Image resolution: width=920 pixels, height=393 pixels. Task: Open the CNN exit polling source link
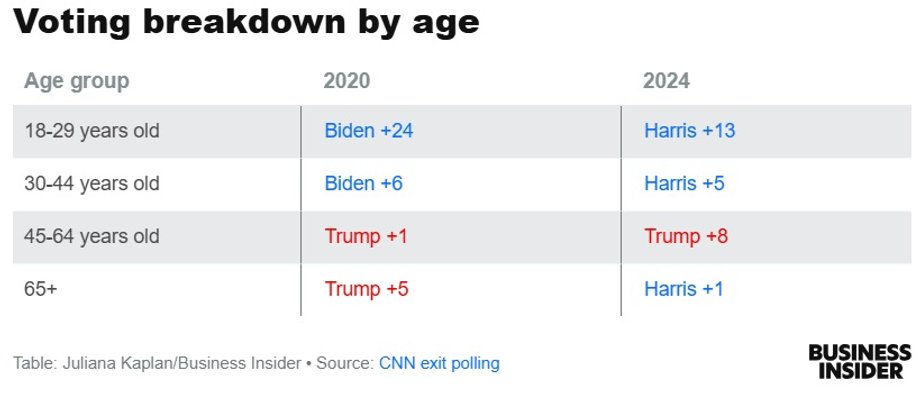pyautogui.click(x=439, y=363)
